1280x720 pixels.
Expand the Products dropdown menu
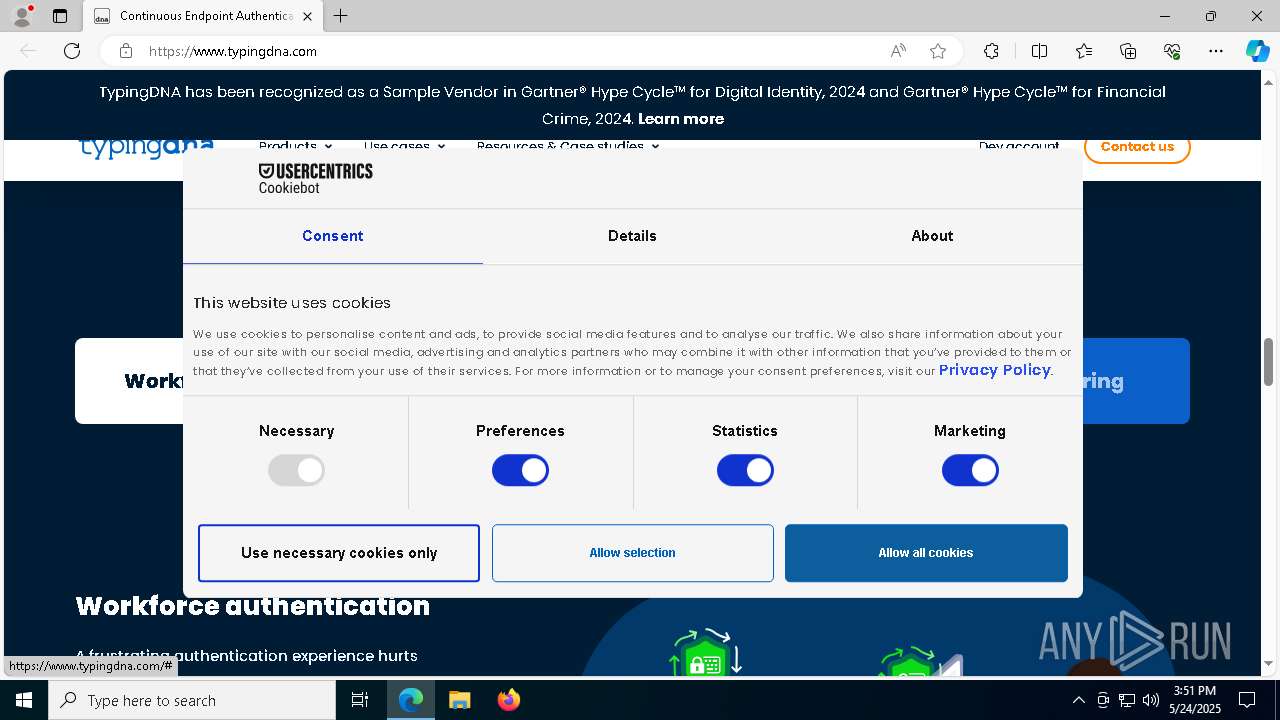[x=295, y=146]
